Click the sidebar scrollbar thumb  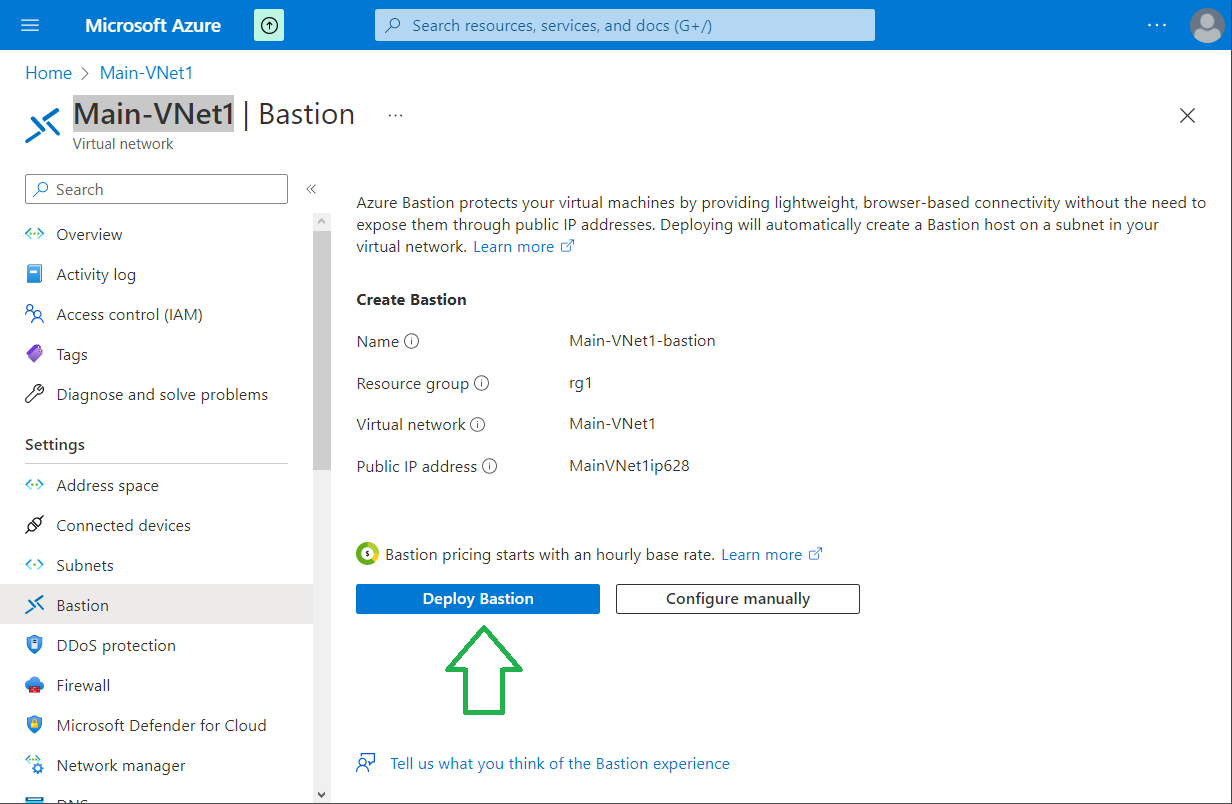(x=321, y=350)
